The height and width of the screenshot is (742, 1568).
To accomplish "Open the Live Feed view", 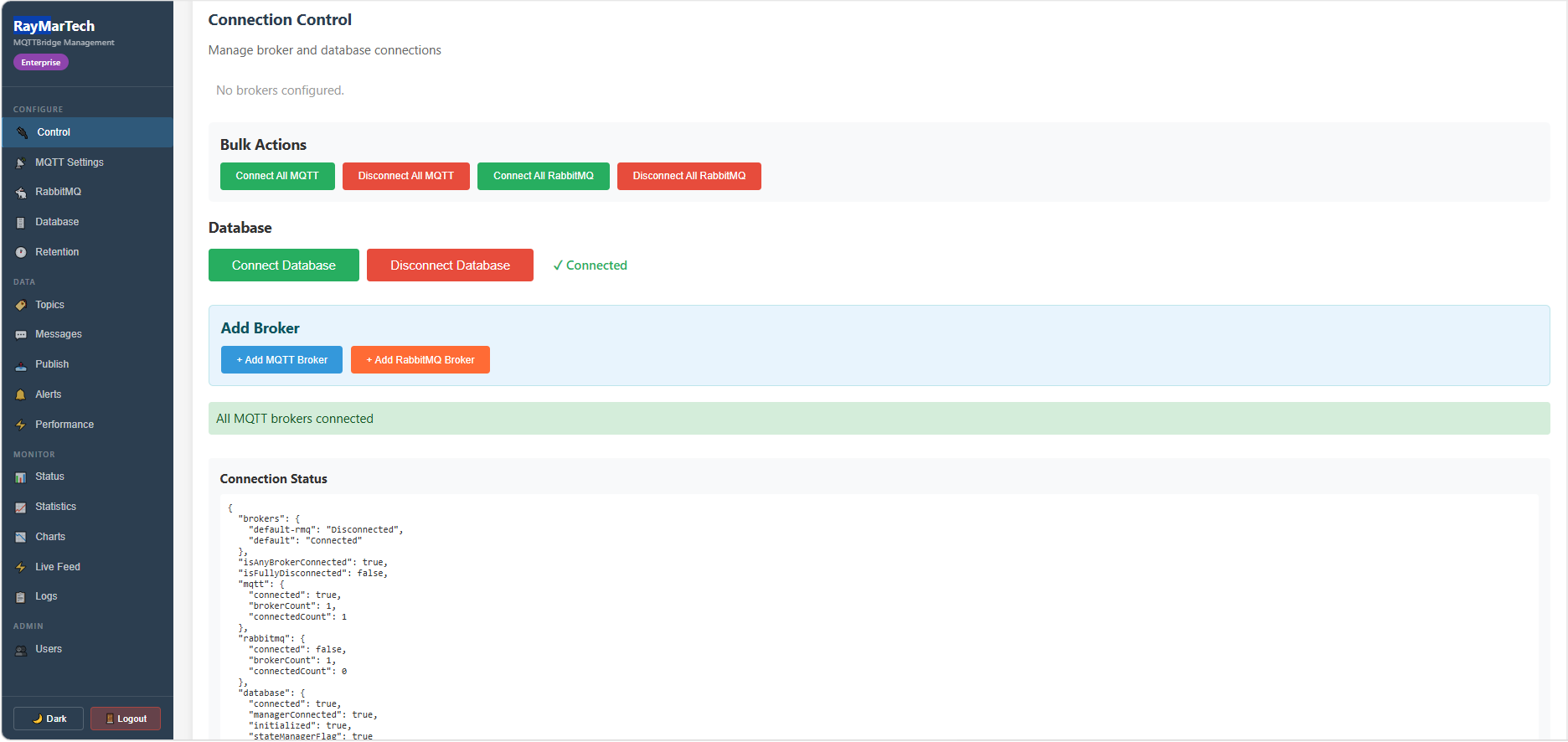I will pyautogui.click(x=87, y=567).
